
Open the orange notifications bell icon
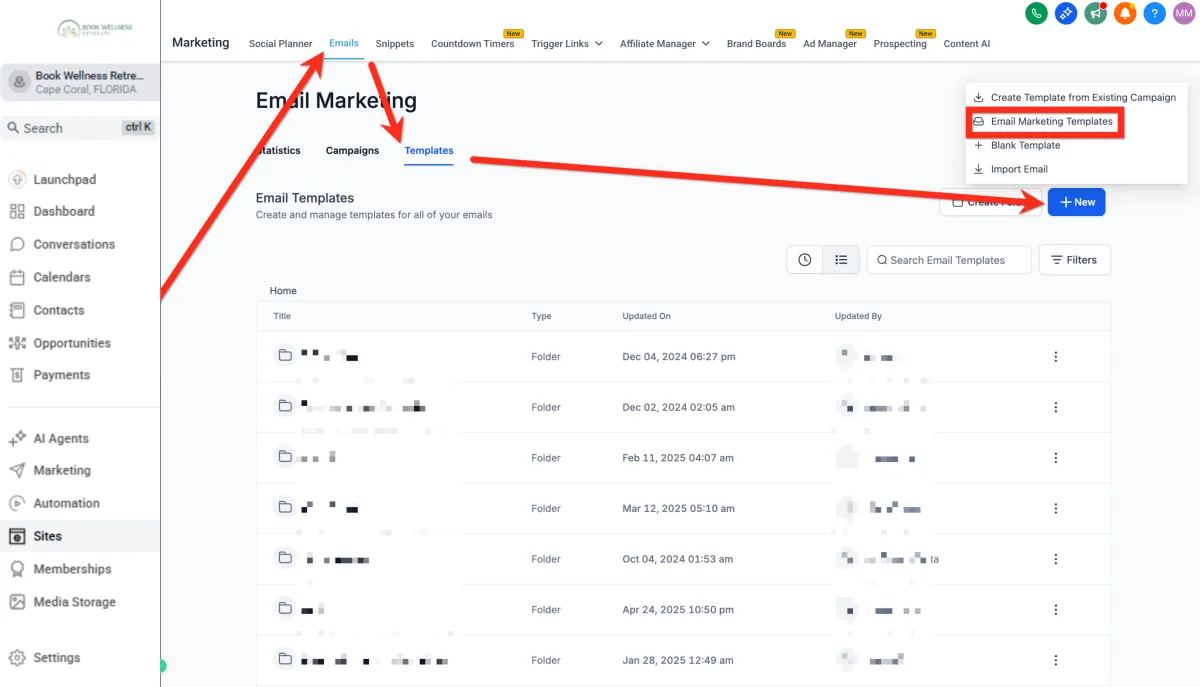tap(1125, 14)
